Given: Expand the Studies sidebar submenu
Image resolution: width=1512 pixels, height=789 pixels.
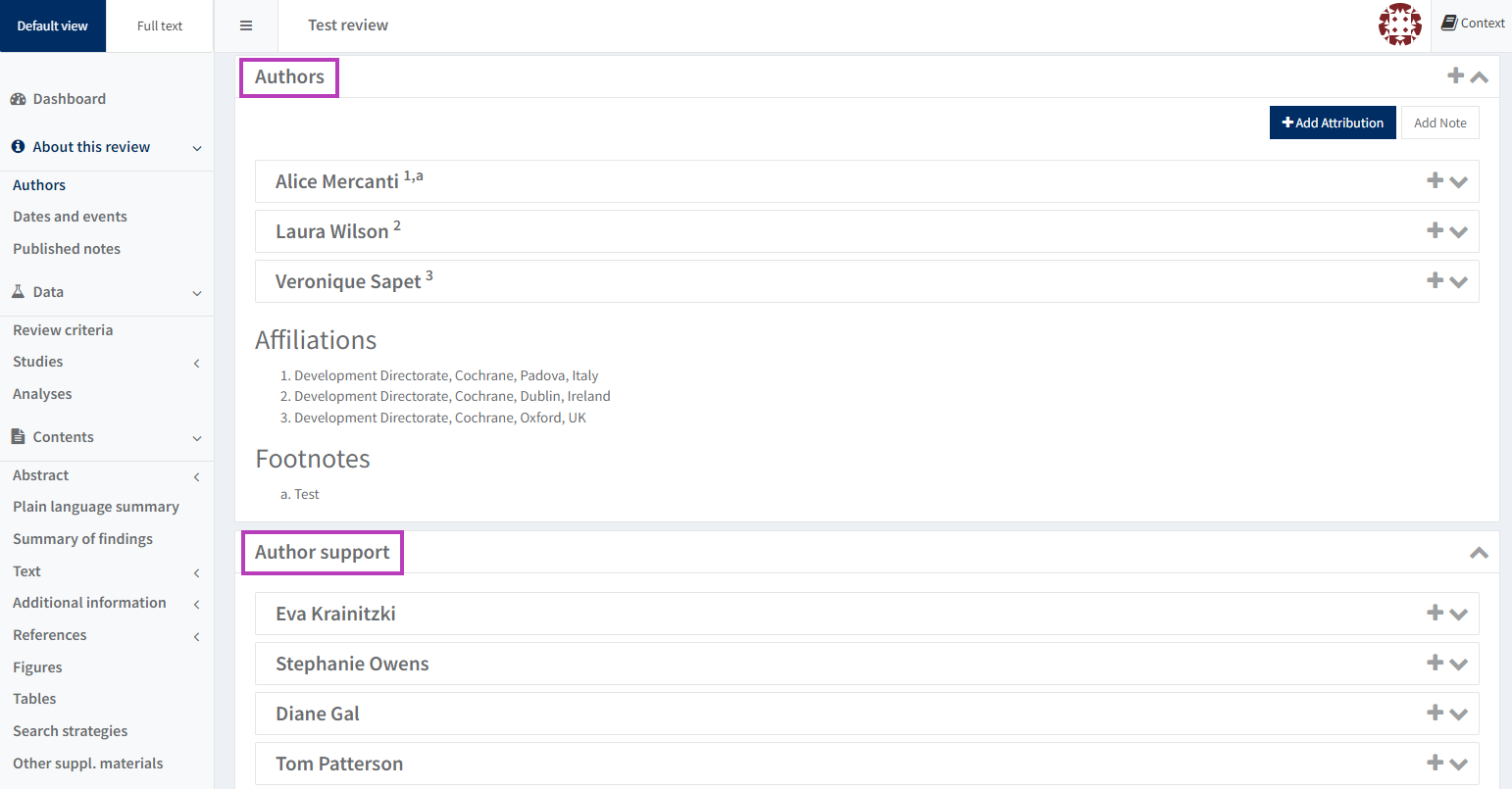Looking at the screenshot, I should (197, 363).
